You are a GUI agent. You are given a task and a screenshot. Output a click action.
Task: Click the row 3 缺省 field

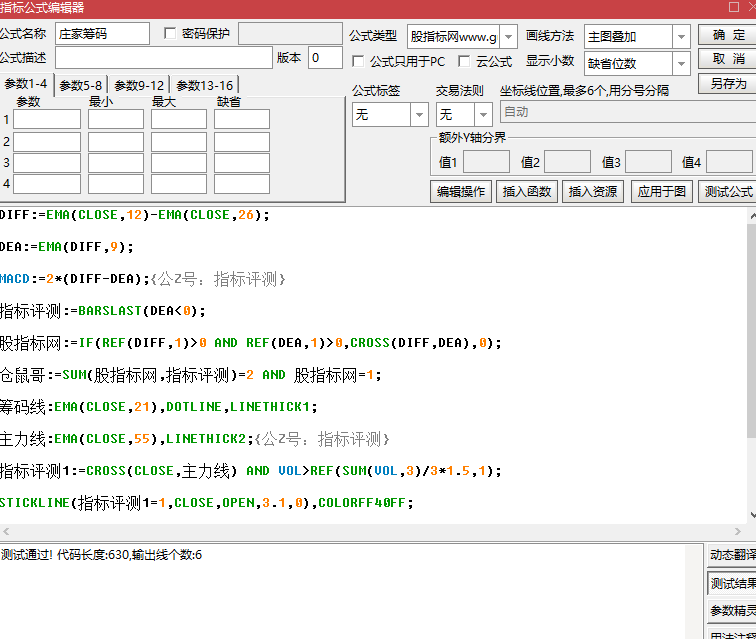click(x=242, y=163)
